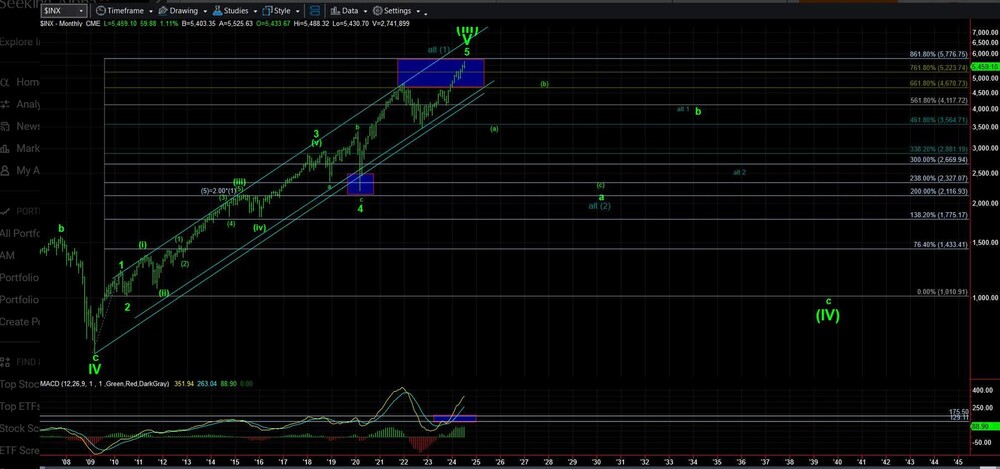Expand the Timeframe dropdown arrow
The width and height of the screenshot is (1000, 469).
(x=150, y=11)
